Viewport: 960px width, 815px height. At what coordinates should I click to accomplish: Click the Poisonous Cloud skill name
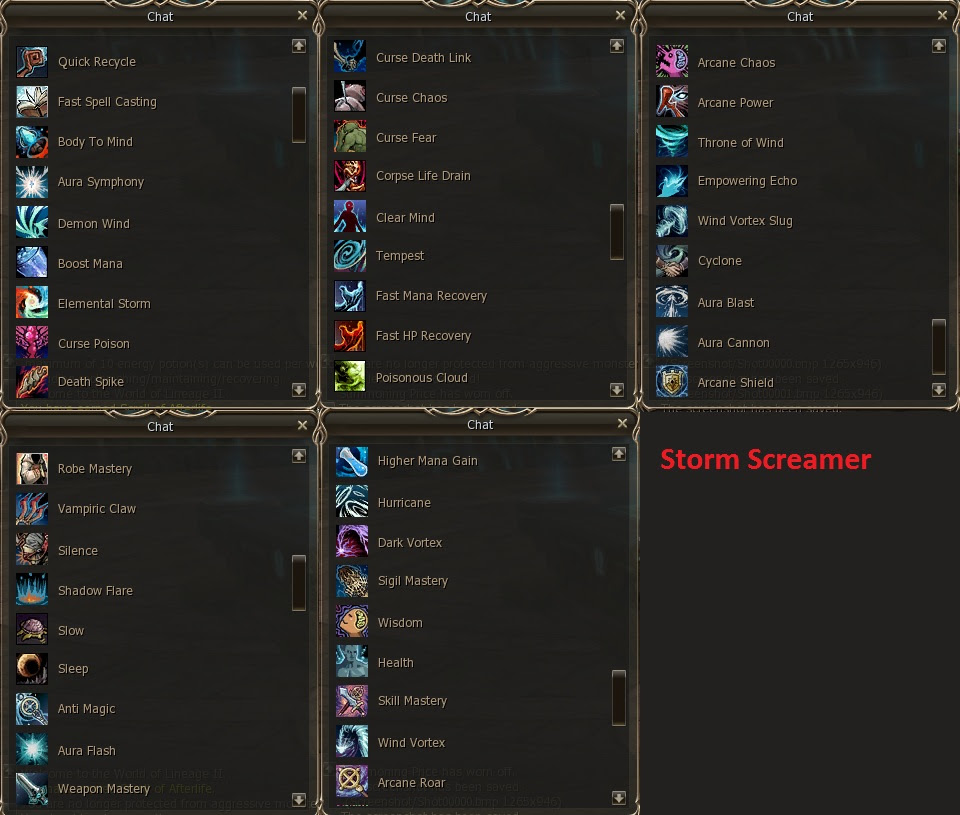[x=421, y=378]
